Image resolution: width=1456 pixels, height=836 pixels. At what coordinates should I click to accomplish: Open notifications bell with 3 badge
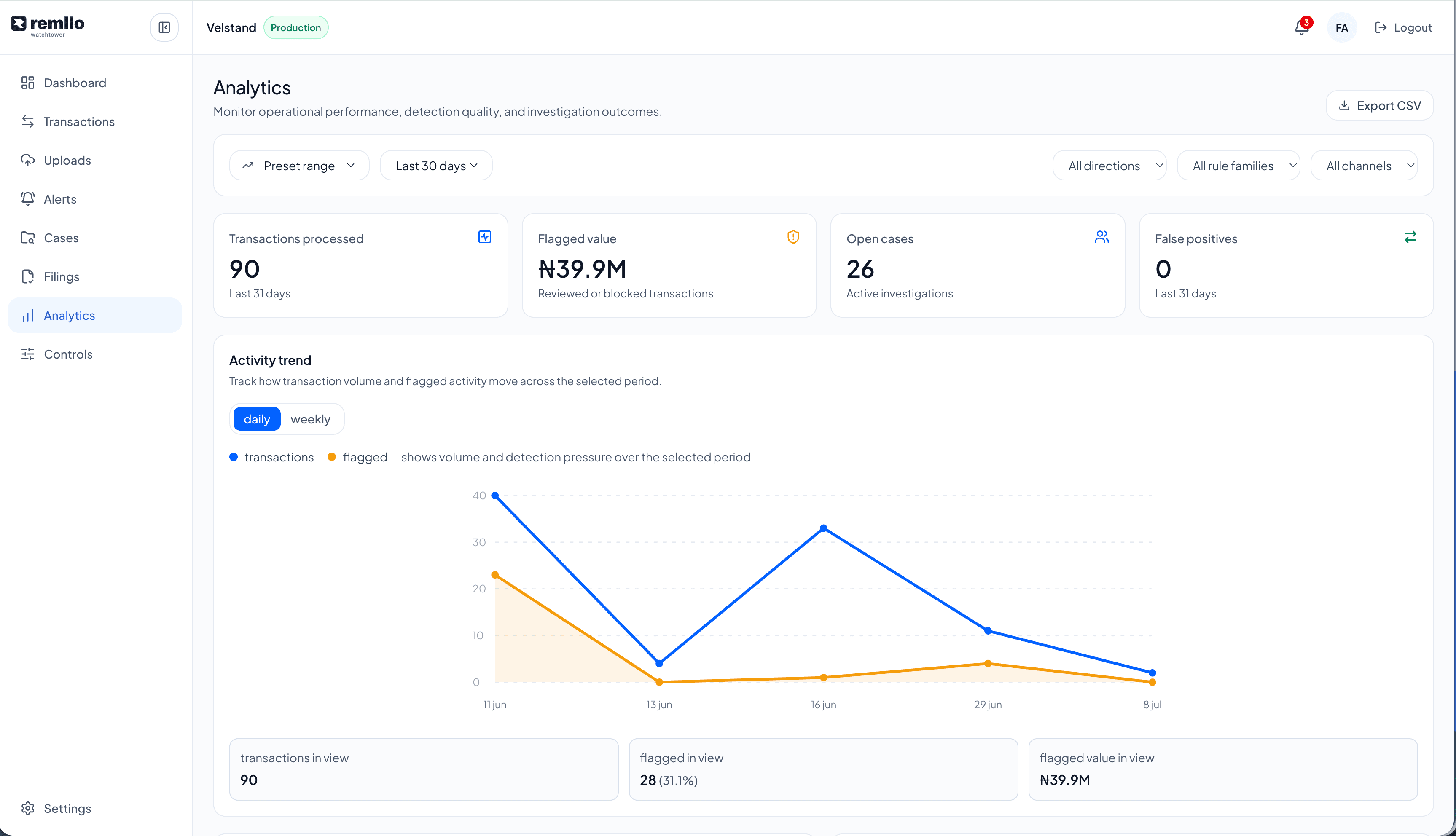pyautogui.click(x=1302, y=27)
